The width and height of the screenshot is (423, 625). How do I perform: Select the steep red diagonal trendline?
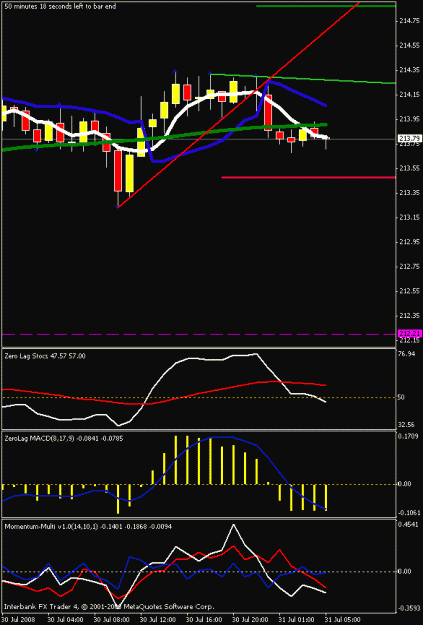(x=238, y=105)
